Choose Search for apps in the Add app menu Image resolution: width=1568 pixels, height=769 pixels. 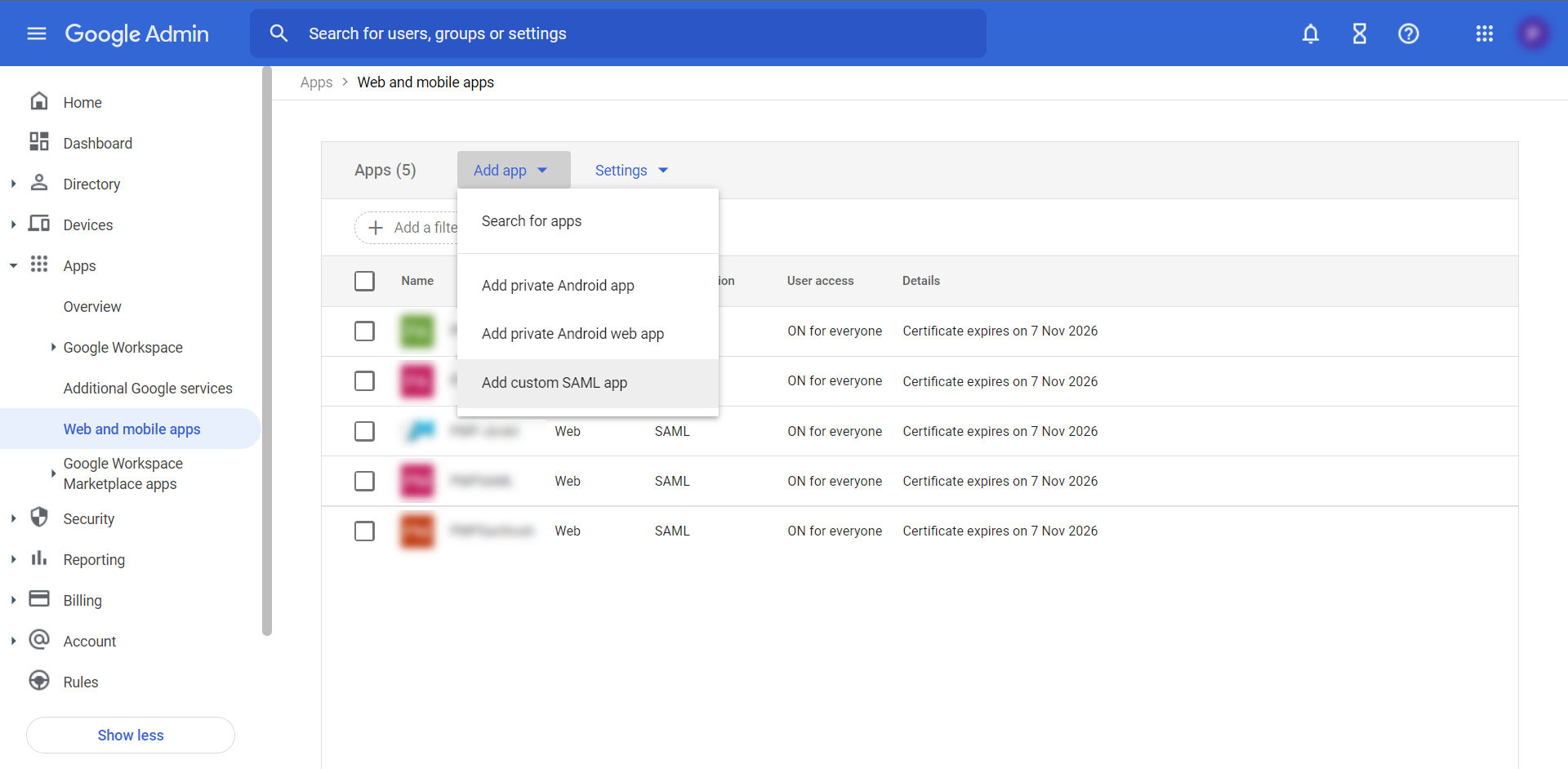point(532,220)
